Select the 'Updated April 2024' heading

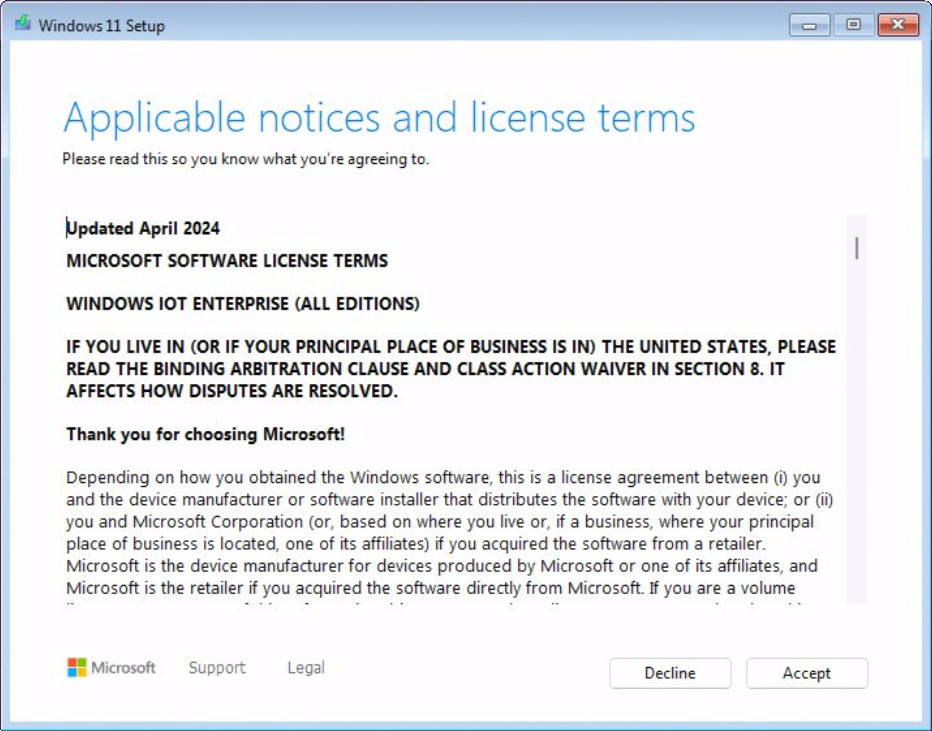[142, 228]
